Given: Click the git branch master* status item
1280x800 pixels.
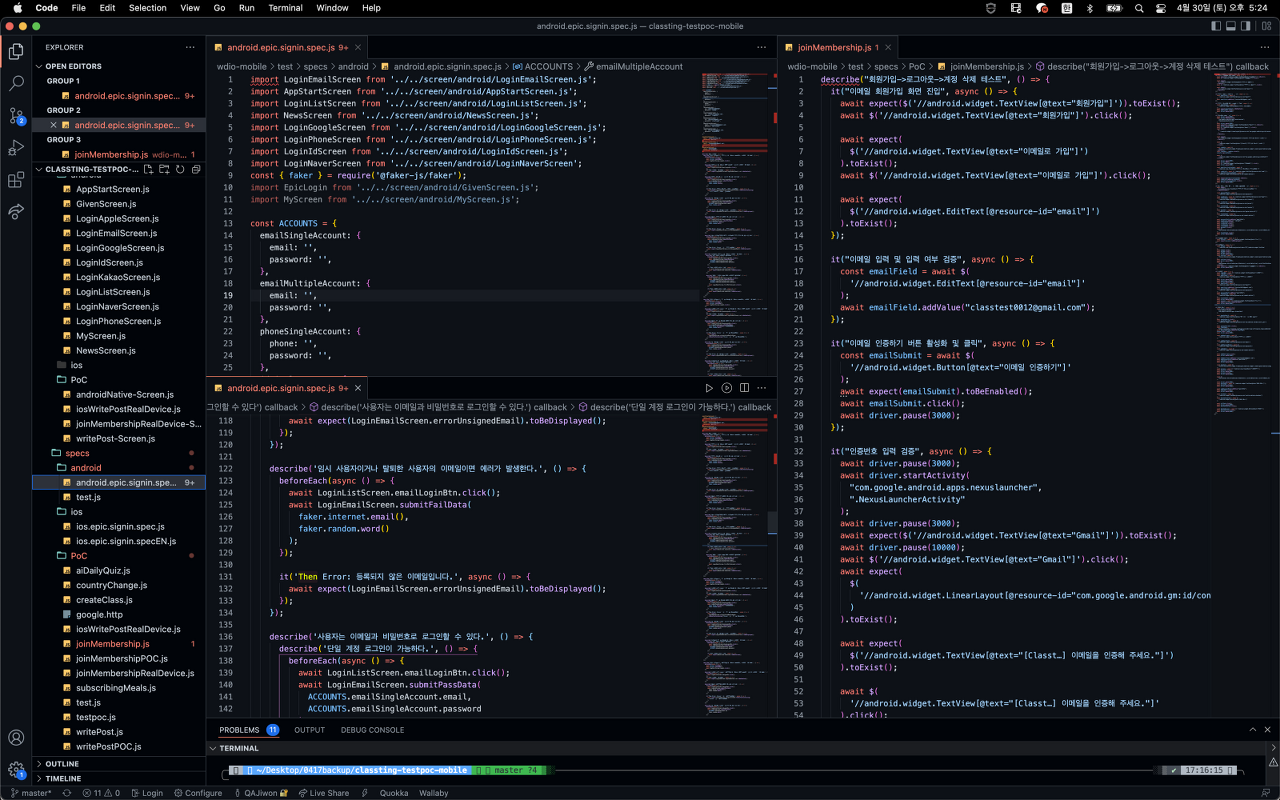Looking at the screenshot, I should pyautogui.click(x=31, y=793).
